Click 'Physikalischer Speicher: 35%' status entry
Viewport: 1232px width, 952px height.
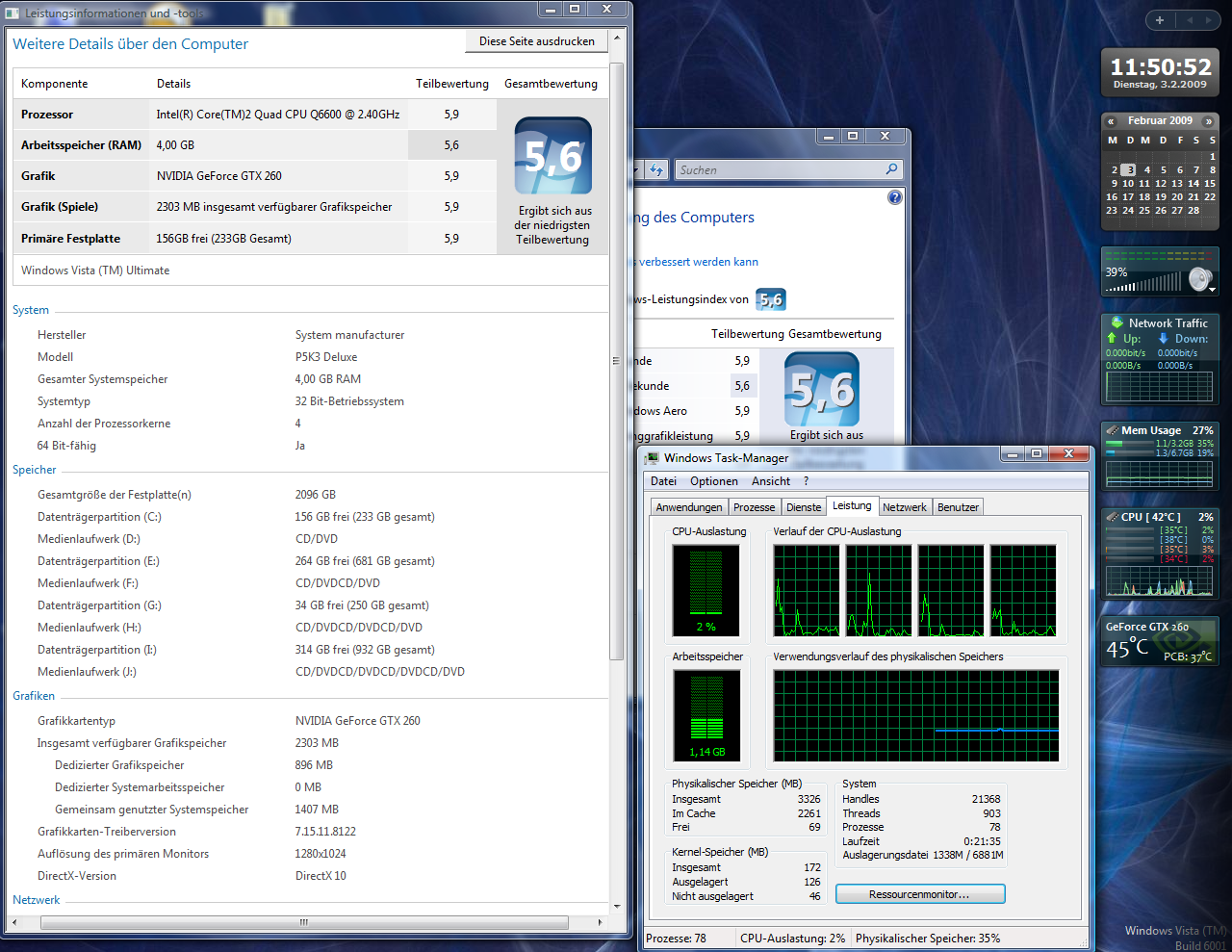coord(928,939)
